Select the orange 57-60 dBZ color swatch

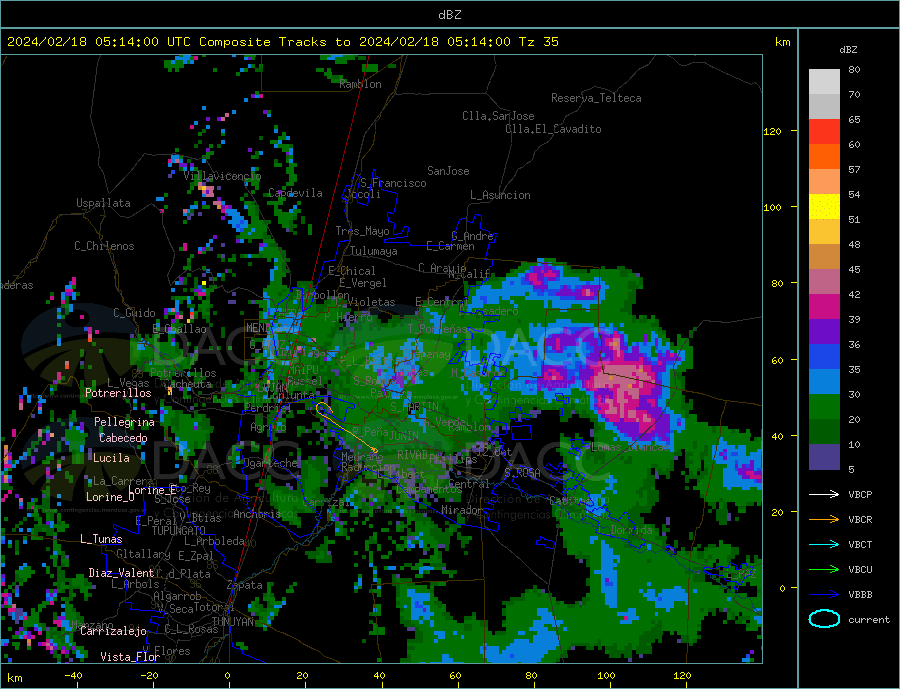point(824,157)
